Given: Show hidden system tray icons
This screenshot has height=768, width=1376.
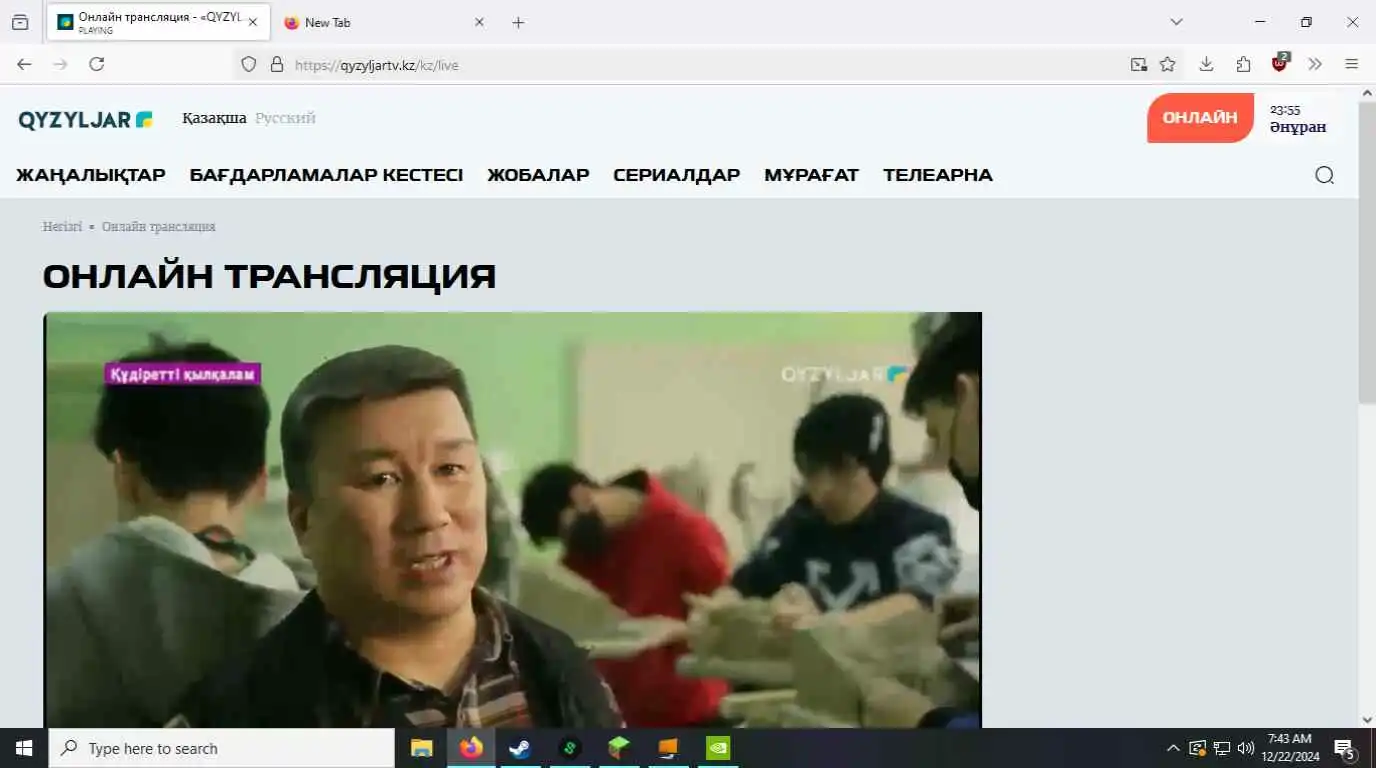Looking at the screenshot, I should [x=1173, y=748].
